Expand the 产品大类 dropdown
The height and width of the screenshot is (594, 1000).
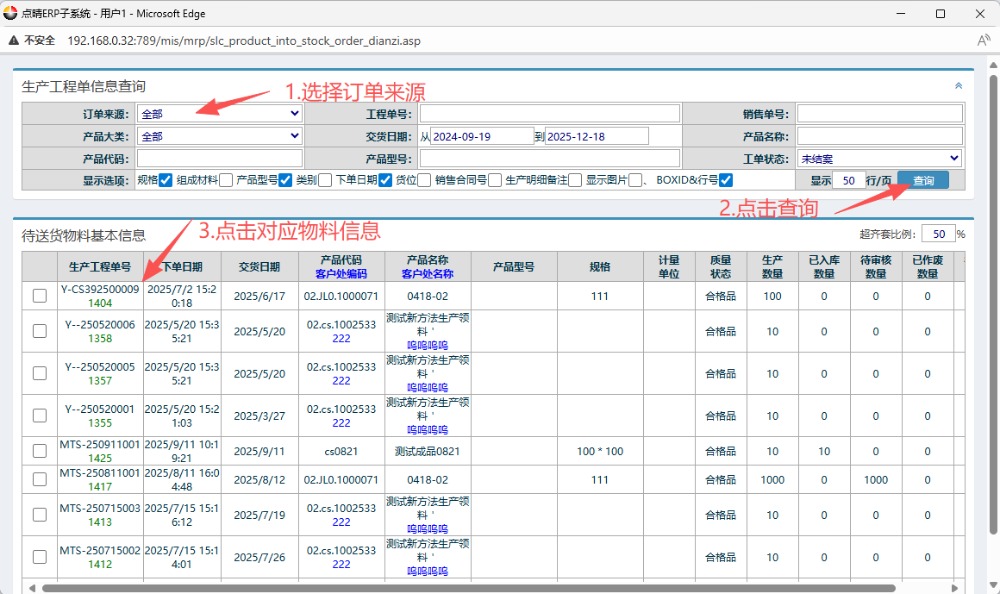pos(219,136)
